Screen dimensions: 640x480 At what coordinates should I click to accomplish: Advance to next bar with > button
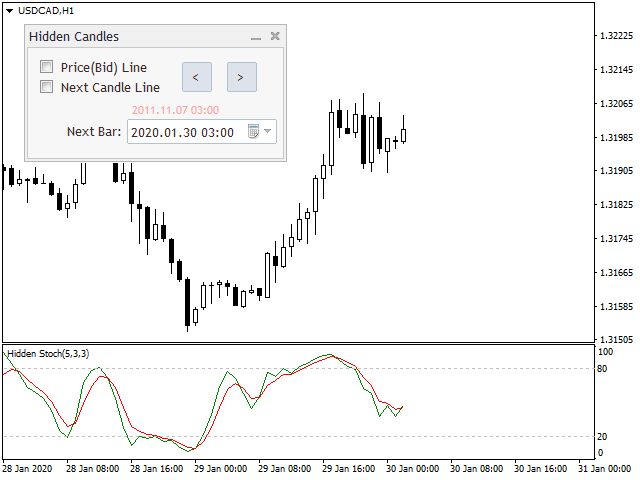[242, 77]
